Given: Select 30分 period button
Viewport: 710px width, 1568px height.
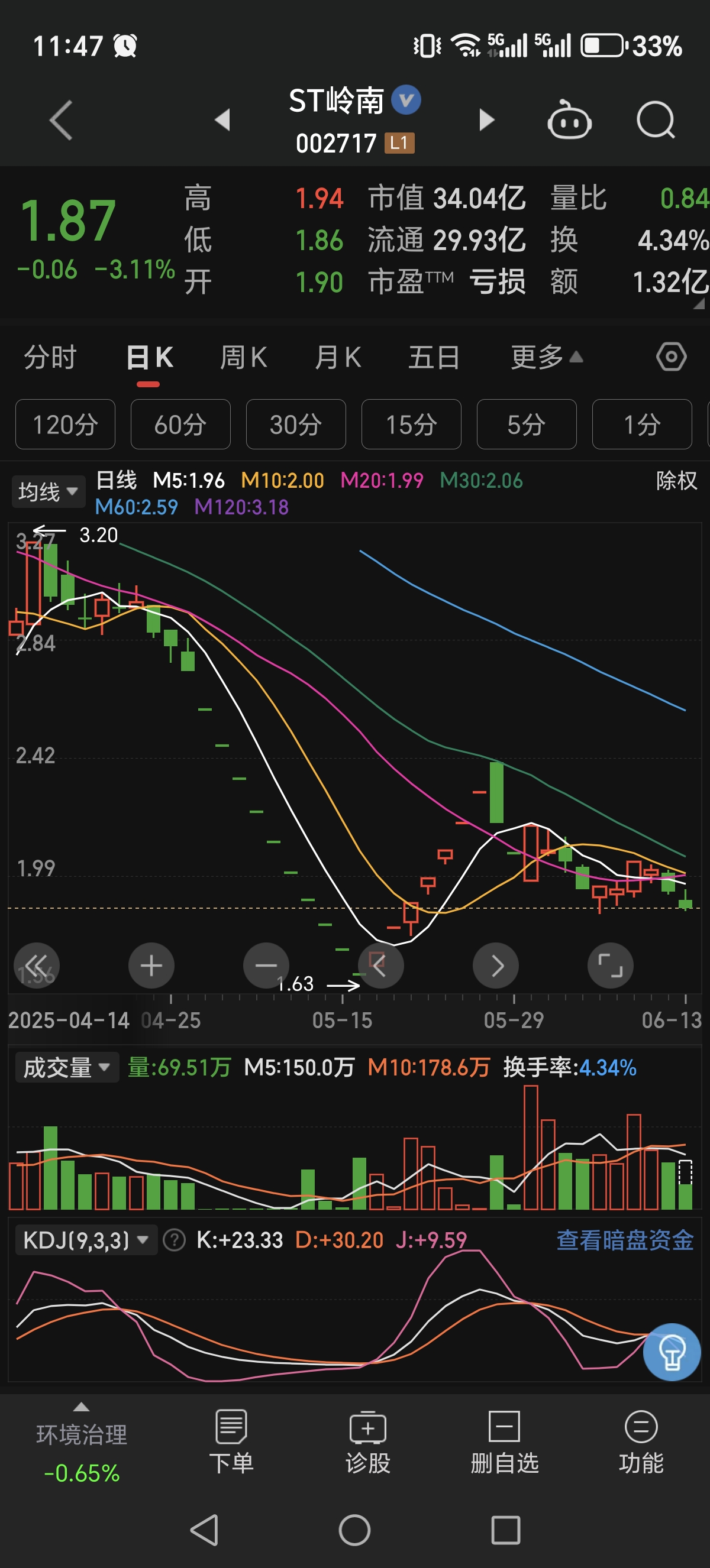Looking at the screenshot, I should pyautogui.click(x=296, y=425).
